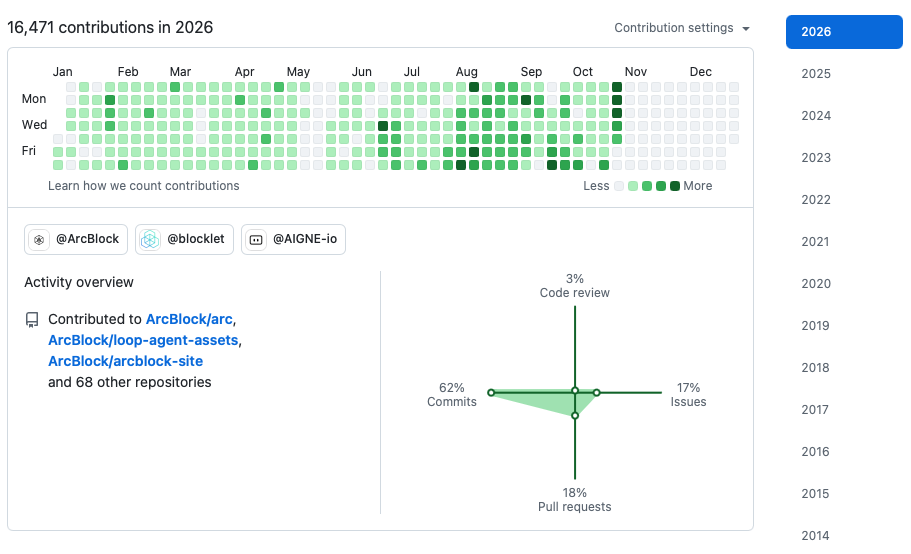
Task: View contributions for year 2015
Action: coord(816,494)
